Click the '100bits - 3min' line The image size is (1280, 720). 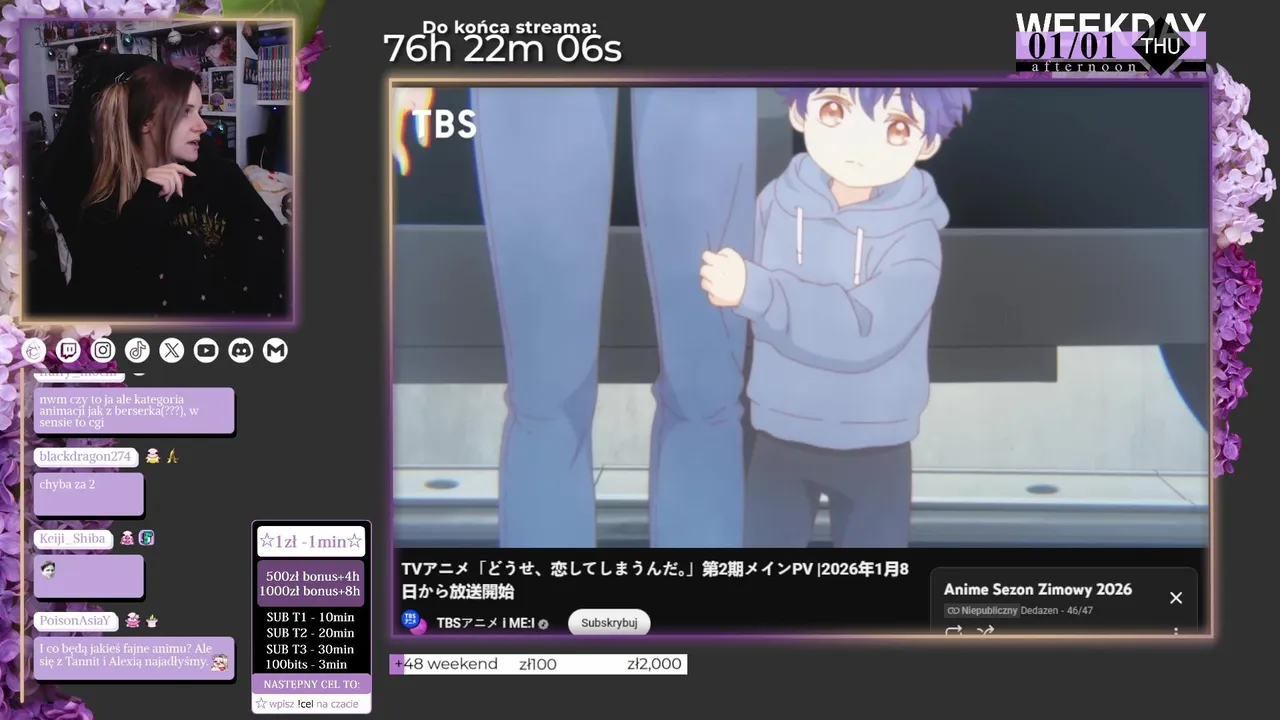tap(306, 665)
